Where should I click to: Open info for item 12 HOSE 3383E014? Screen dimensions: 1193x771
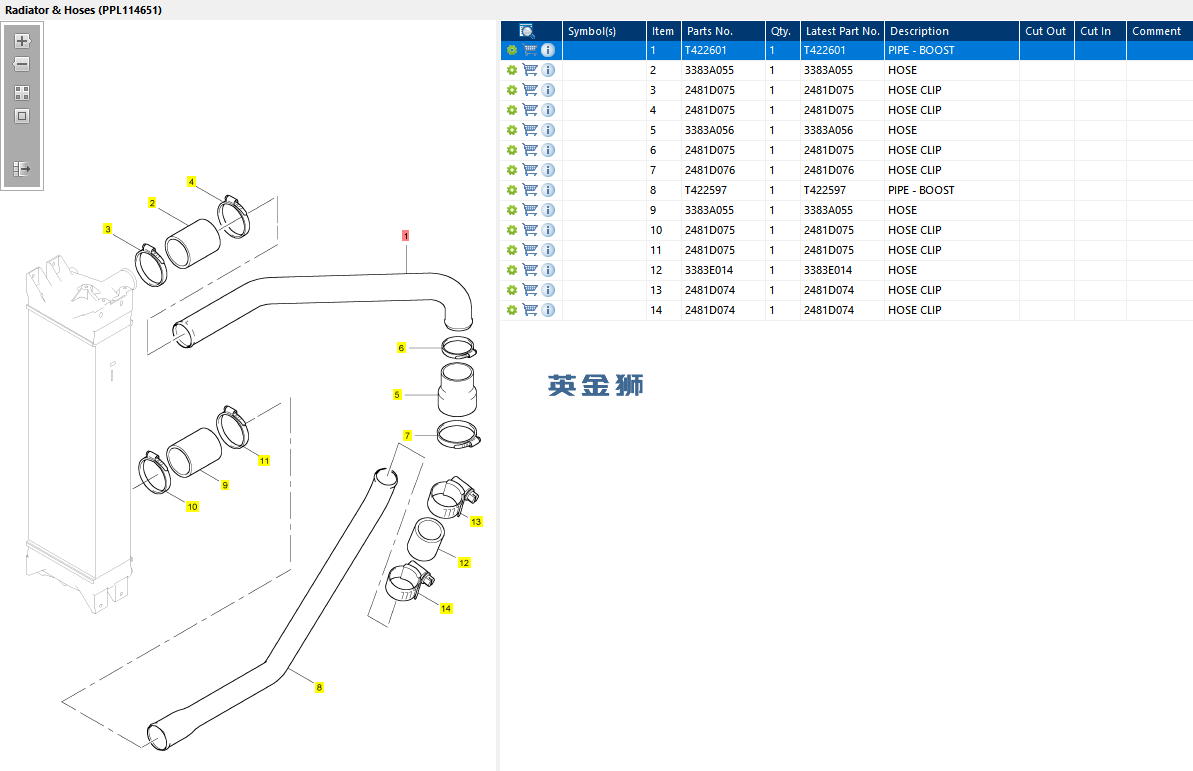coord(548,270)
